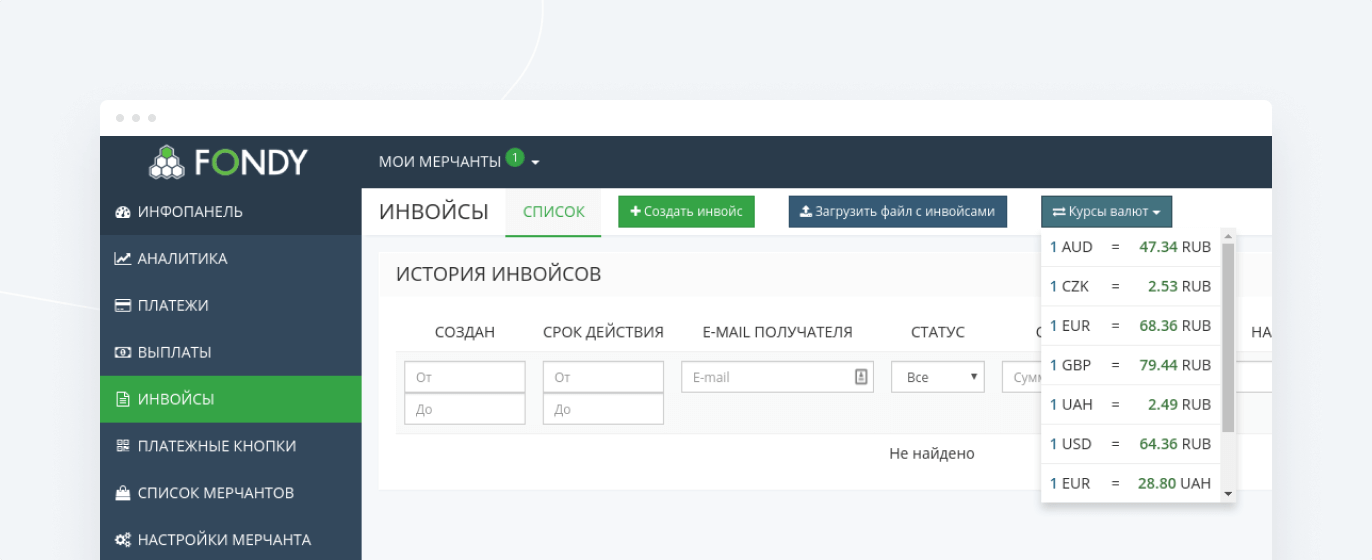Click the FONDY hexagon logo icon
Screen dimensions: 1372x560
tap(167, 162)
